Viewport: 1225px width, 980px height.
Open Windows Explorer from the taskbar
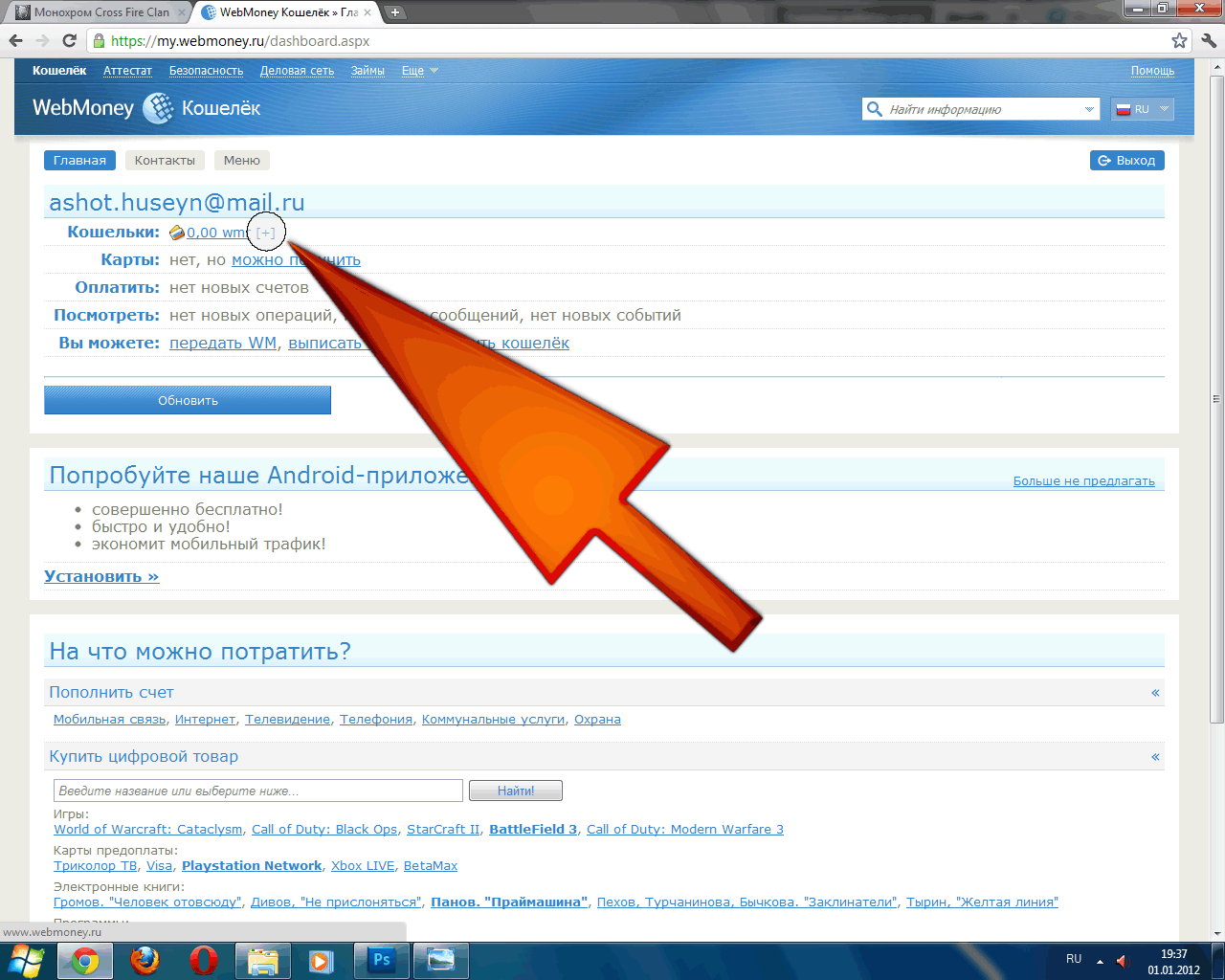[262, 961]
